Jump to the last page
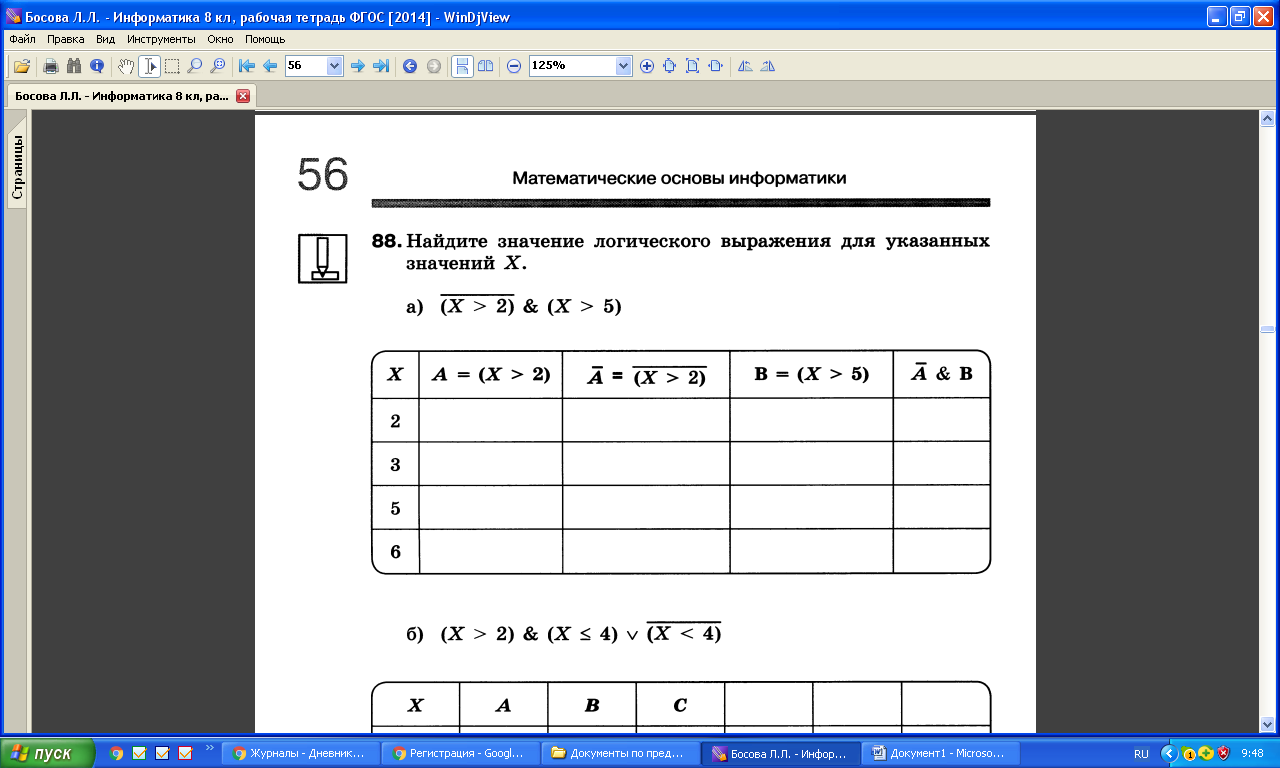1280x768 pixels. coord(380,66)
